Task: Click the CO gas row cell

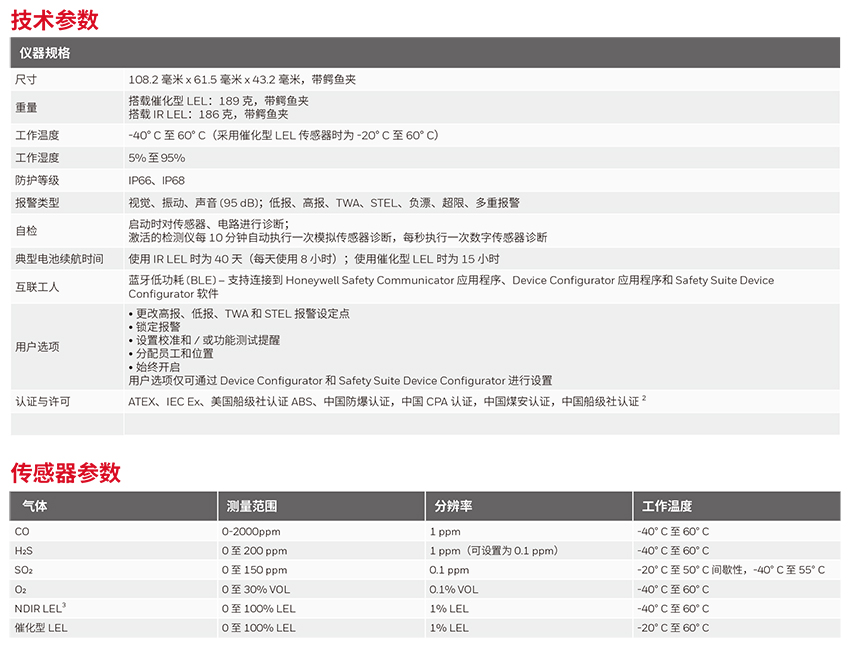Action: [22, 532]
